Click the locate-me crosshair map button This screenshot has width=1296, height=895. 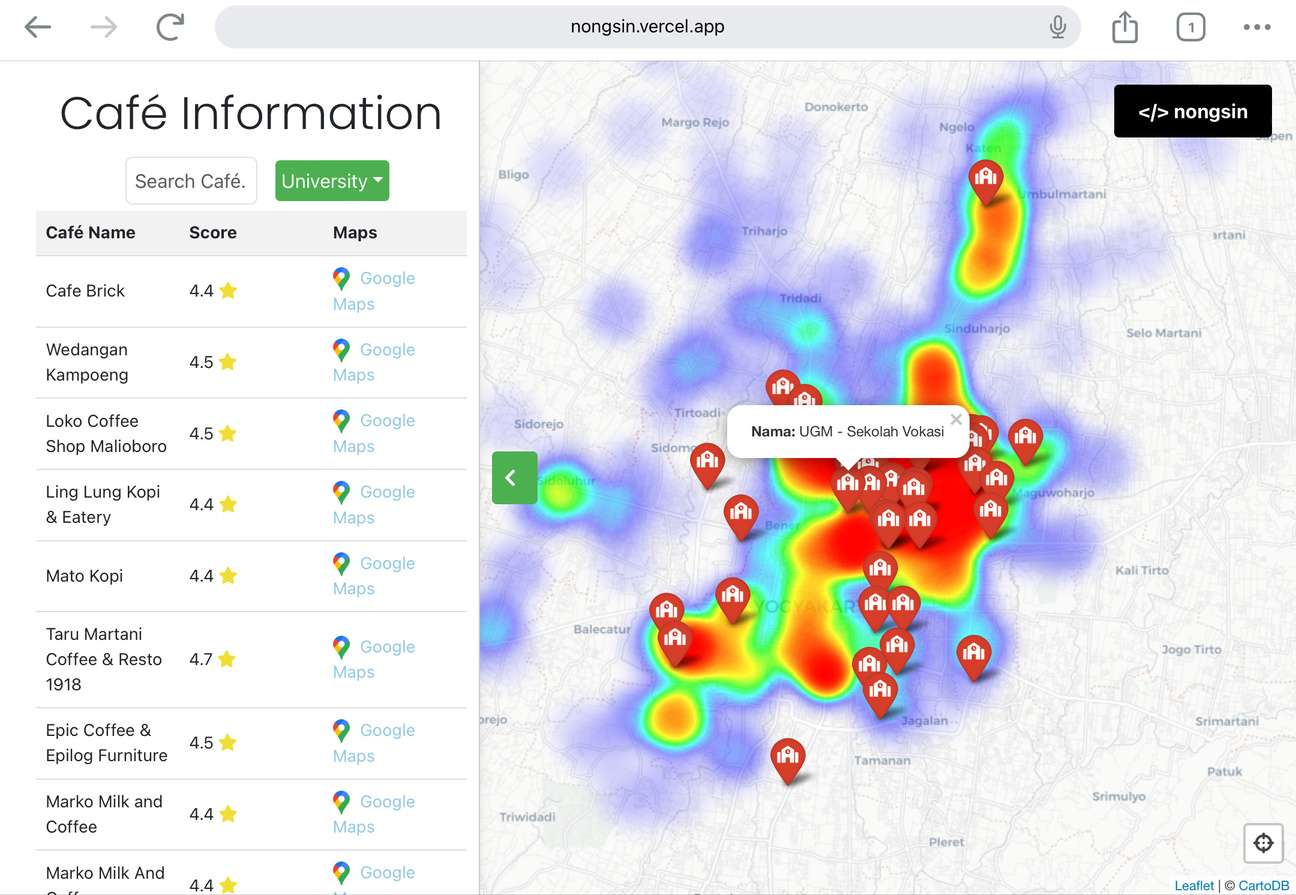[1263, 843]
